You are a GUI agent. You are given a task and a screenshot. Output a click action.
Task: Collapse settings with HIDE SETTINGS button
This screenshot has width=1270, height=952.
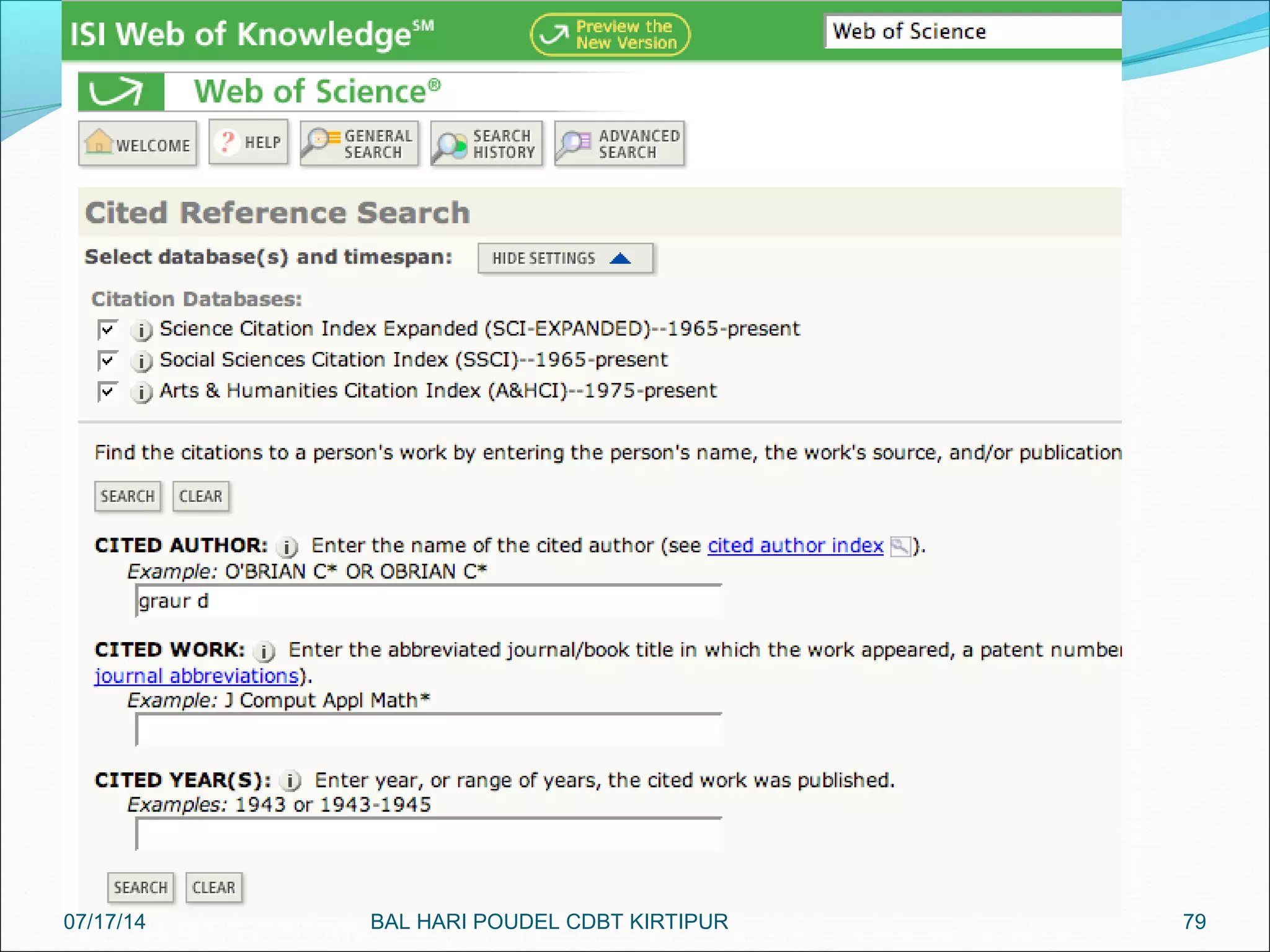564,258
